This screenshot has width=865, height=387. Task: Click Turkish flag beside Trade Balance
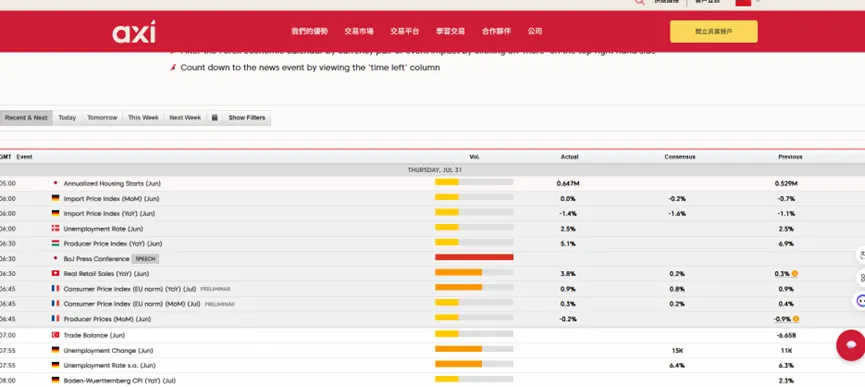55,335
